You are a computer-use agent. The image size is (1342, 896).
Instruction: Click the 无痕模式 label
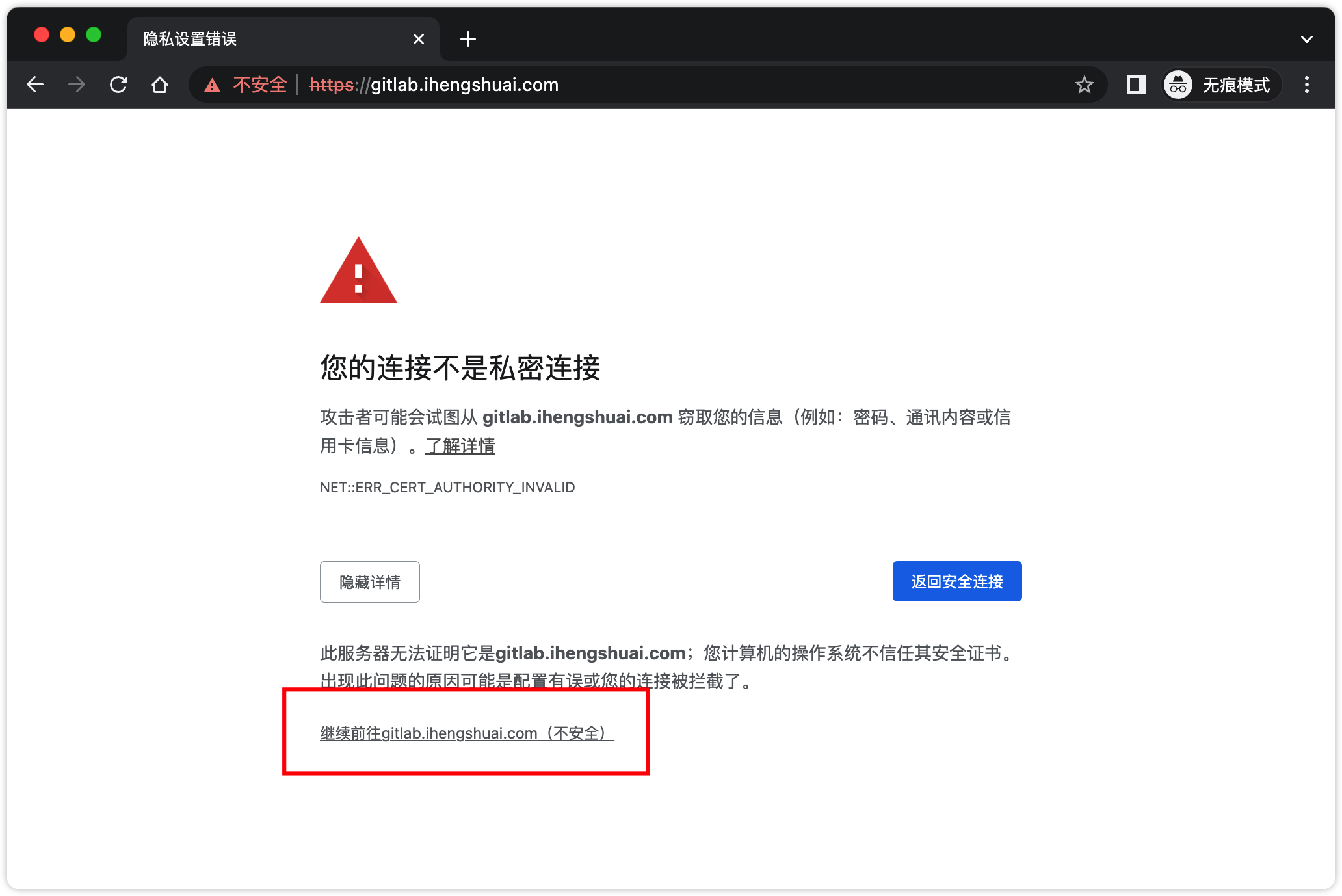tap(1236, 85)
